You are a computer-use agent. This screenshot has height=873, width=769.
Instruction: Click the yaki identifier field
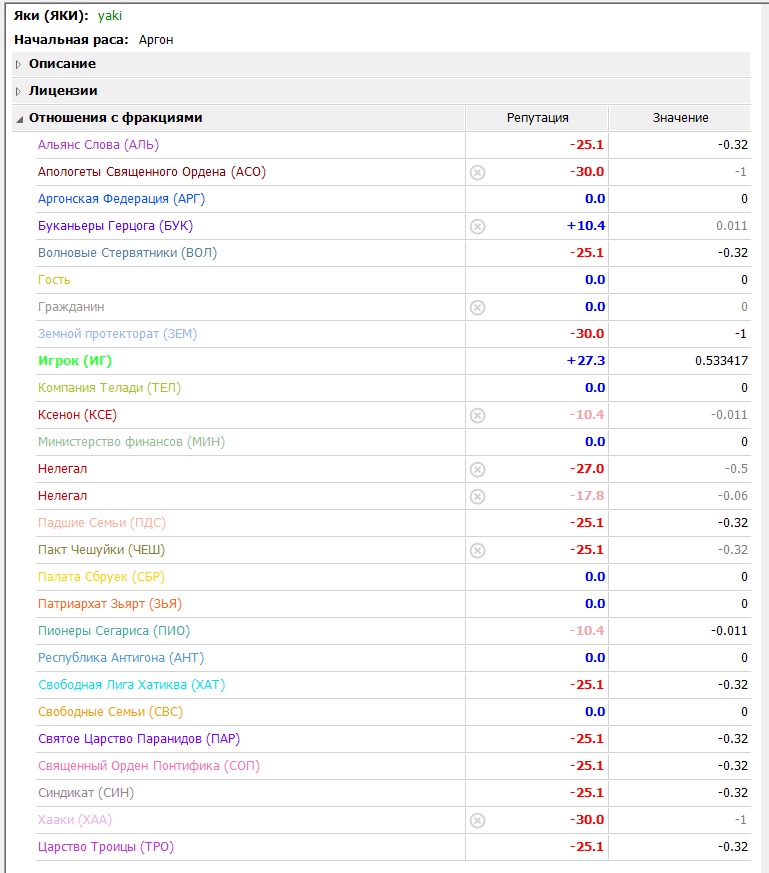coord(110,16)
